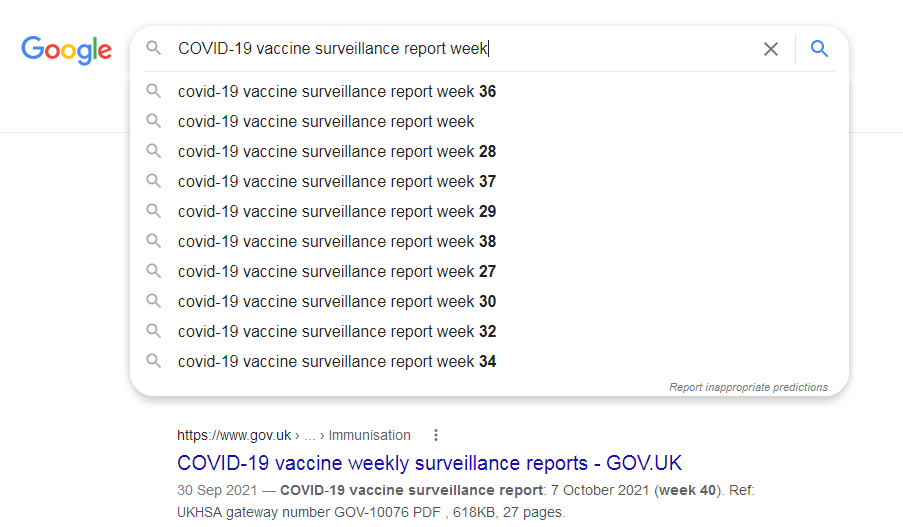The width and height of the screenshot is (903, 527).
Task: Select suggestion ending in week 37
Action: coord(337,182)
